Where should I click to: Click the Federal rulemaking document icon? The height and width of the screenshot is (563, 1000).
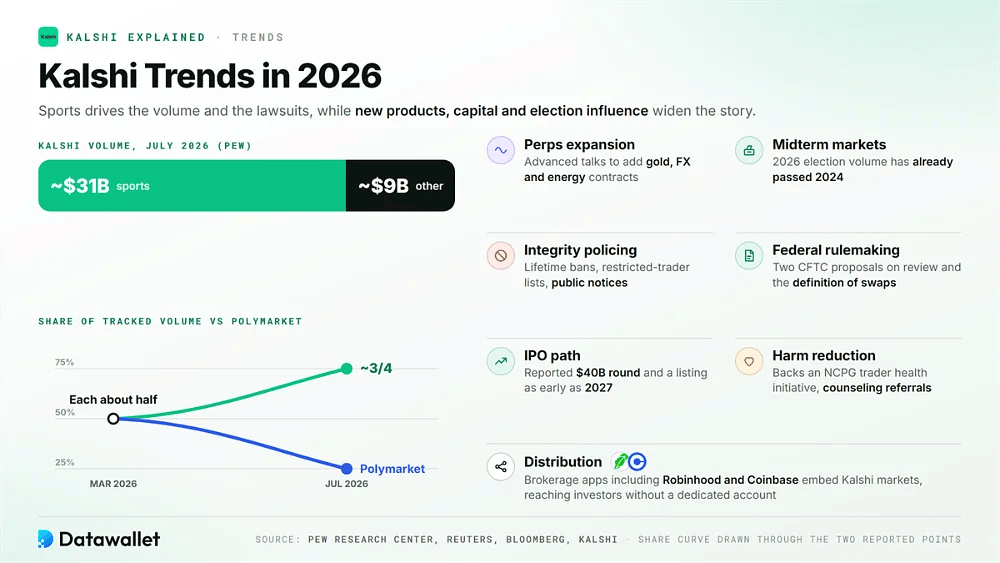[749, 256]
